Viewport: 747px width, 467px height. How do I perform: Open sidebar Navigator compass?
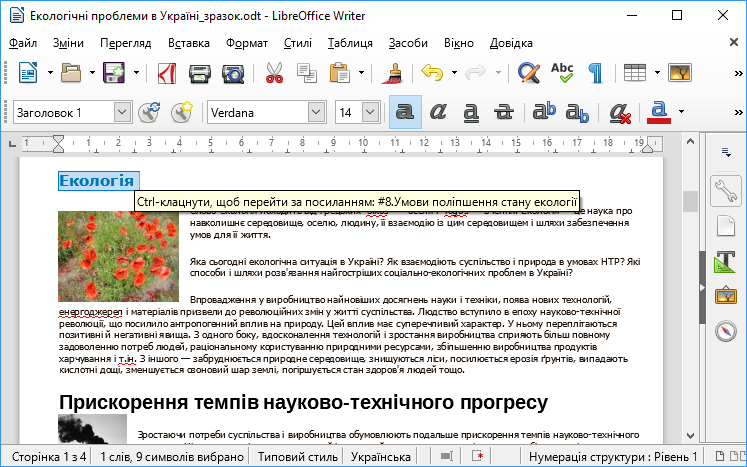(726, 331)
